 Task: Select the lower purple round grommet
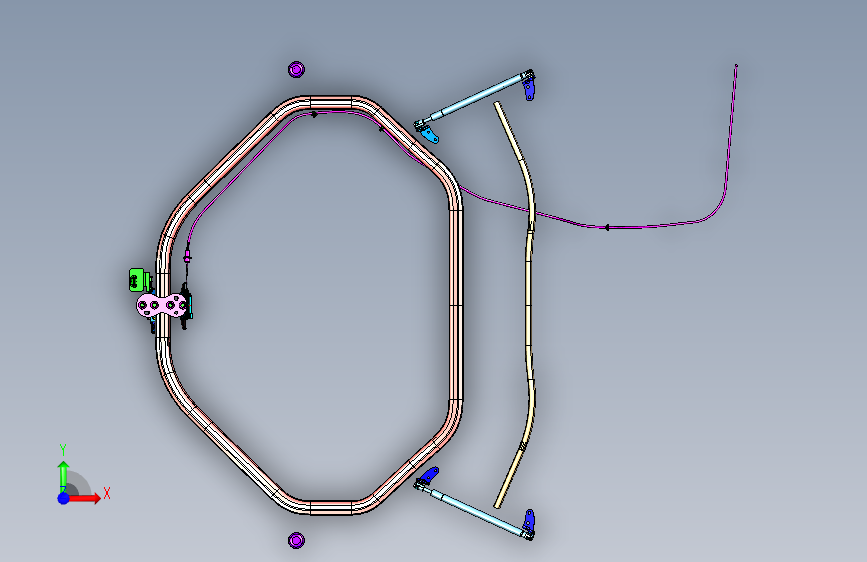296,540
